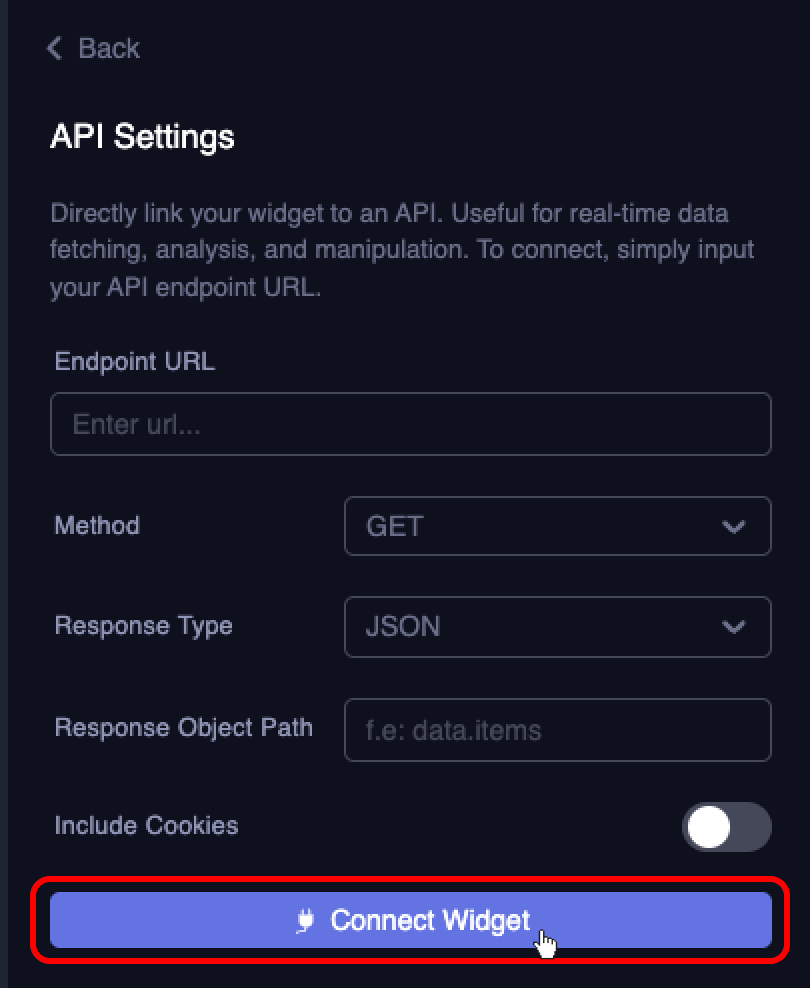Click the chevron on the Response Type dropdown
The height and width of the screenshot is (988, 810).
735,627
